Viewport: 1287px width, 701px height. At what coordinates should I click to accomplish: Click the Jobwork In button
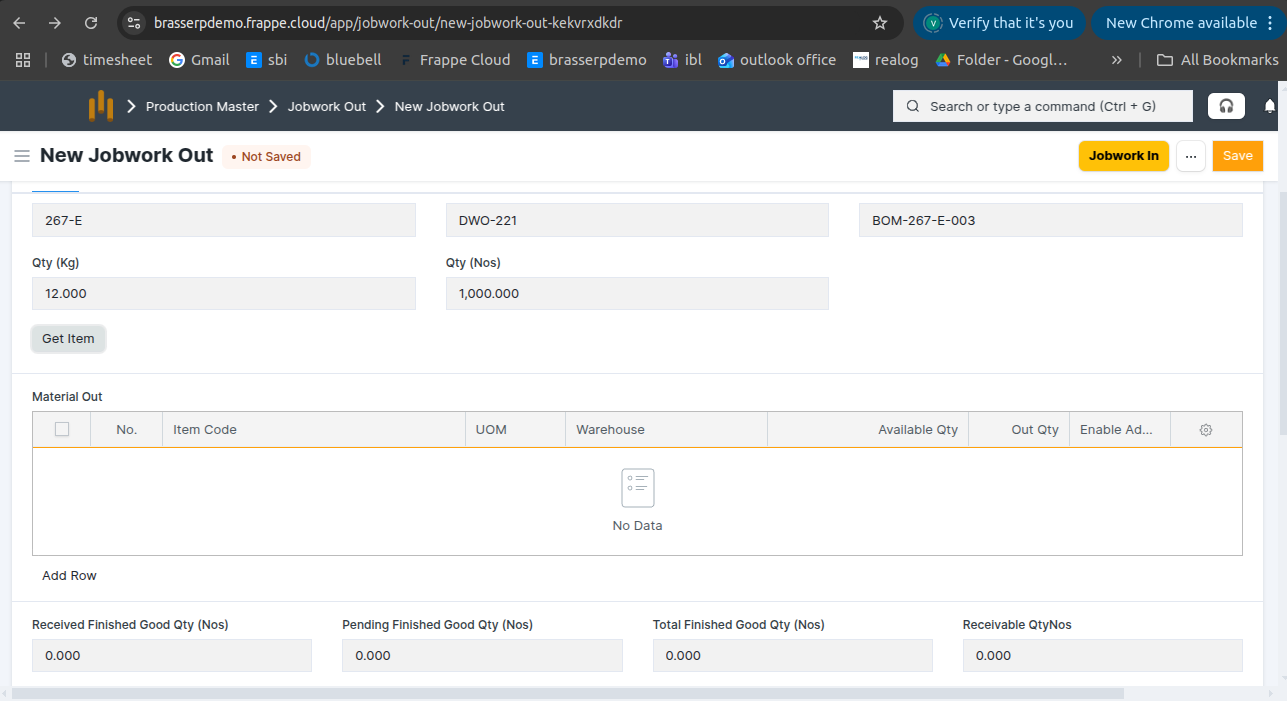[x=1123, y=156]
